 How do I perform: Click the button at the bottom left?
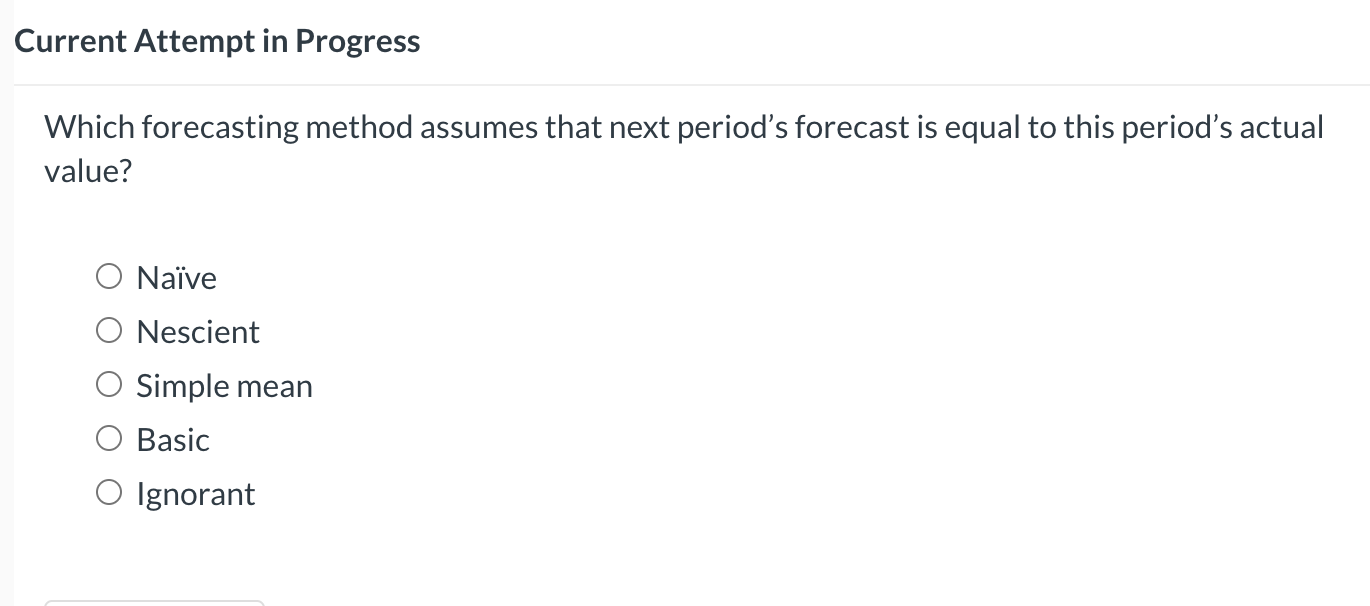pos(155,603)
